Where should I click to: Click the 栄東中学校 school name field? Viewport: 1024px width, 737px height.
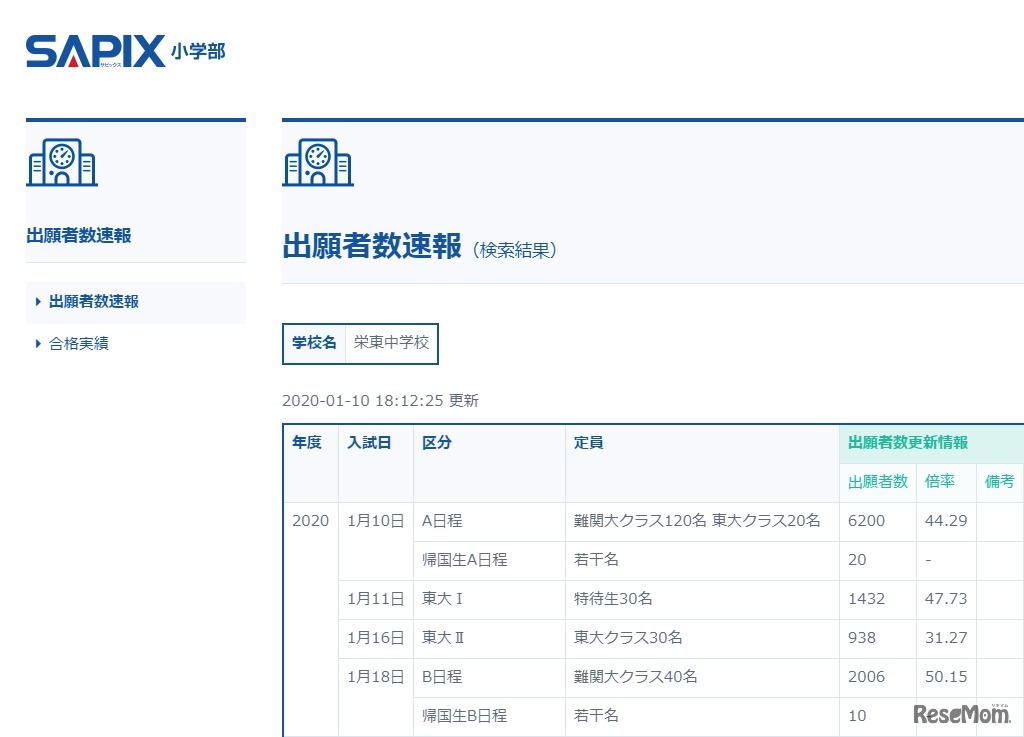(x=391, y=342)
